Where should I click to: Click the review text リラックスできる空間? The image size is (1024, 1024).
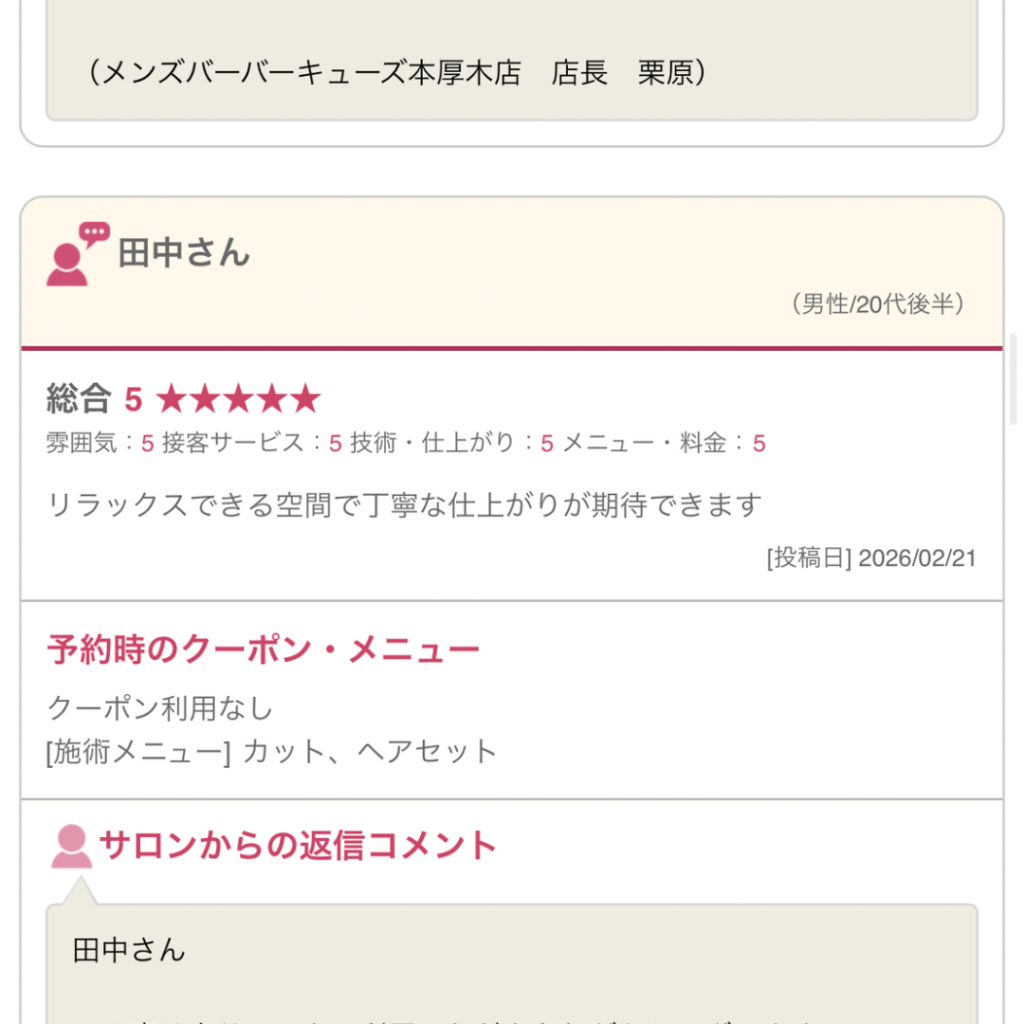coord(404,505)
